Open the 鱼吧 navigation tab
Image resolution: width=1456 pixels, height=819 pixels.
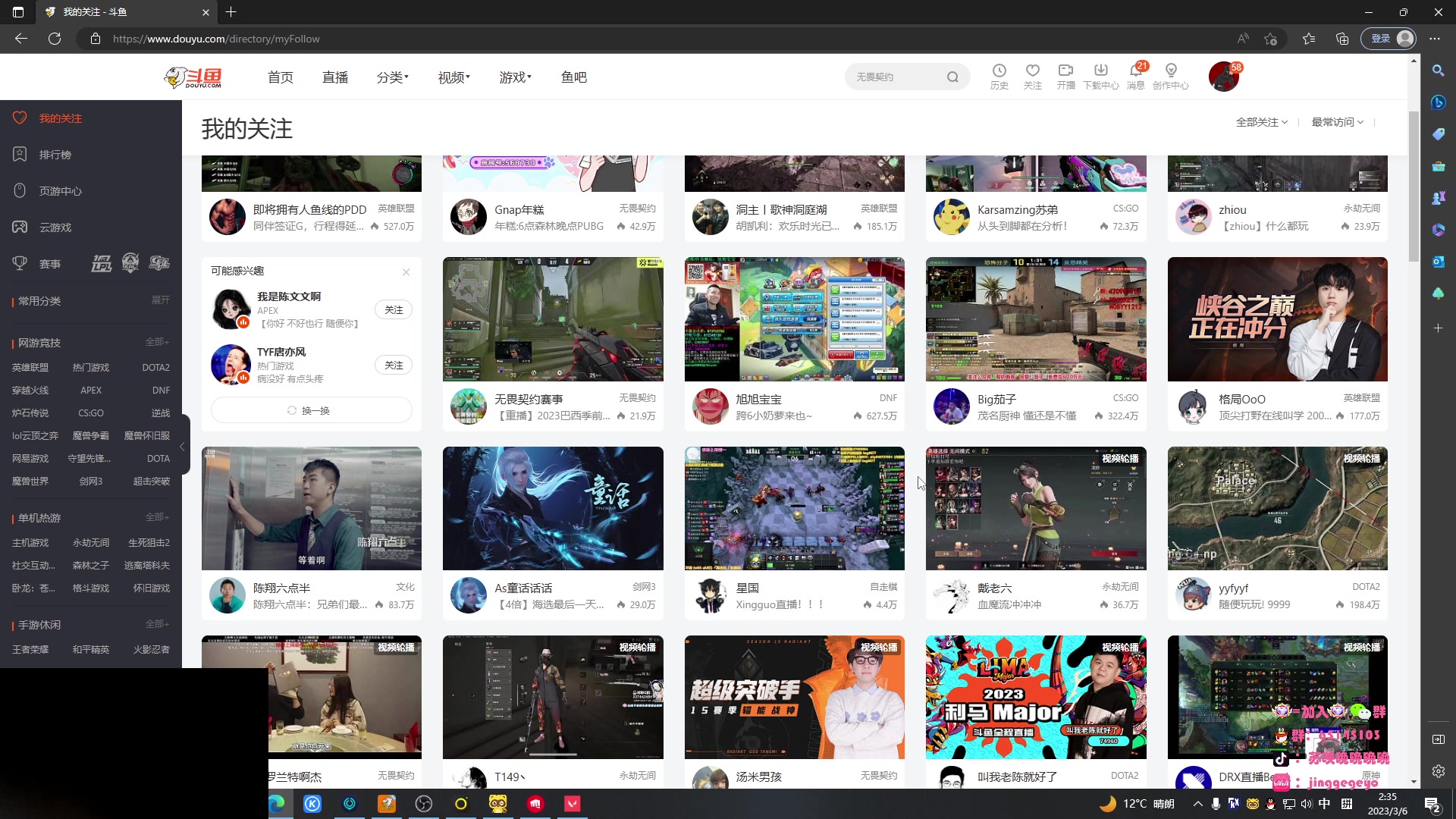[573, 77]
